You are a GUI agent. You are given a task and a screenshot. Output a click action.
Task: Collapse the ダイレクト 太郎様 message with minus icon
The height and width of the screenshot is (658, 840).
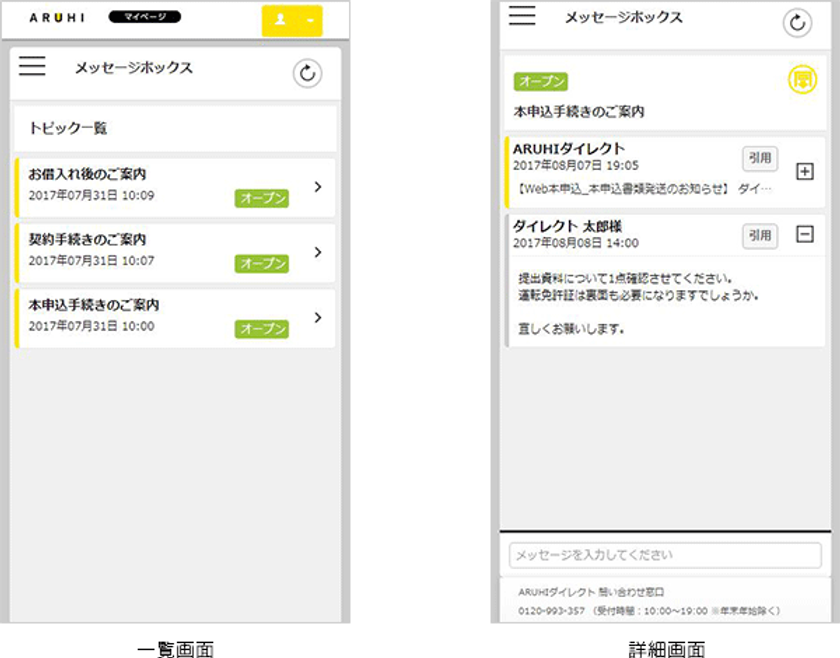pos(805,234)
